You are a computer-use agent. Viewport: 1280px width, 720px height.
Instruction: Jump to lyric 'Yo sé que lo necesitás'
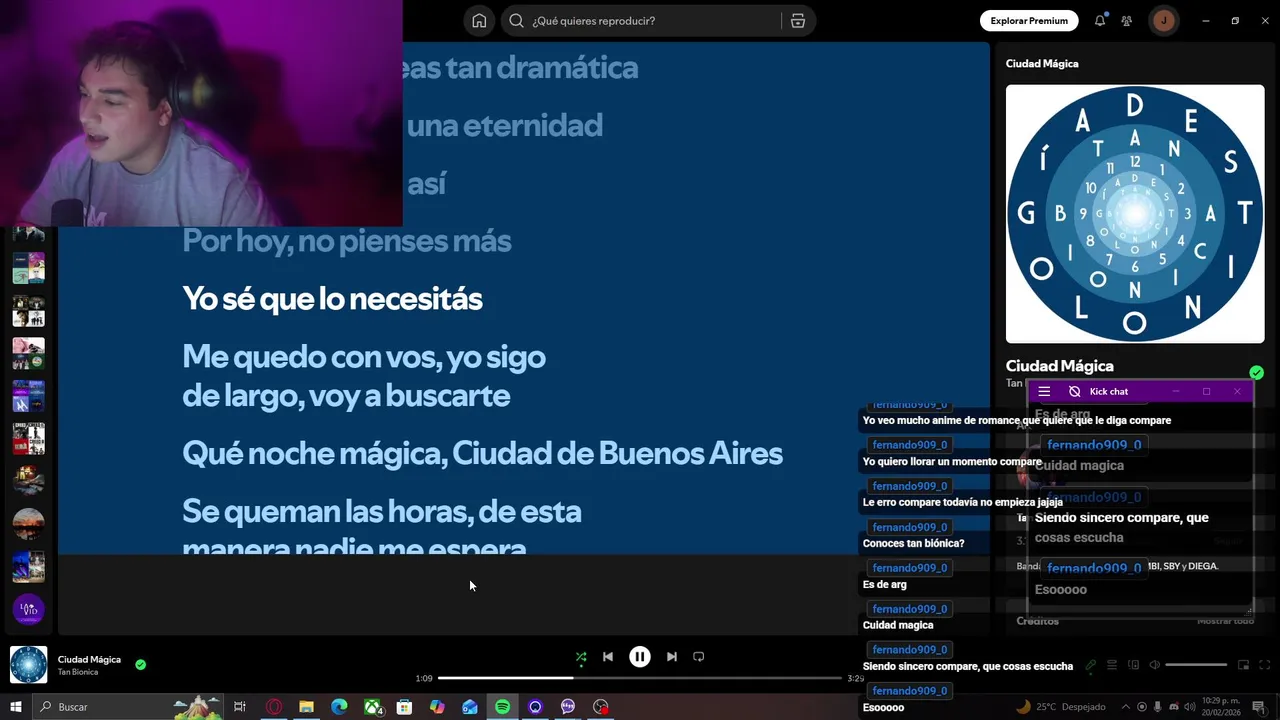pyautogui.click(x=332, y=299)
